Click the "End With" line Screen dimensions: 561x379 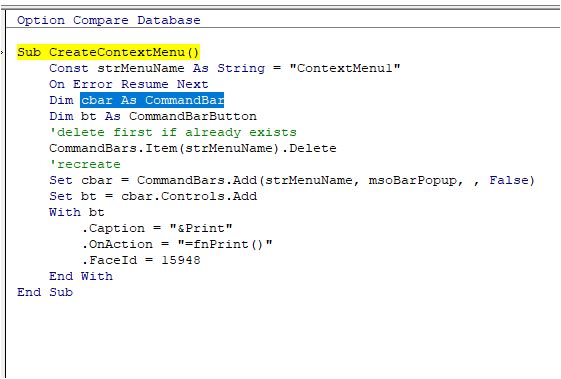(81, 276)
